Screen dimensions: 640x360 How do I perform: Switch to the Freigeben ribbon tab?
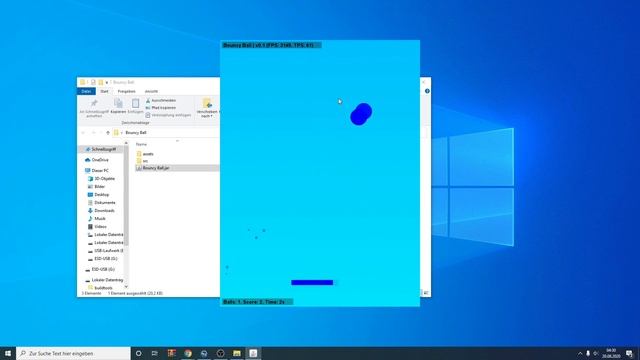click(x=127, y=91)
